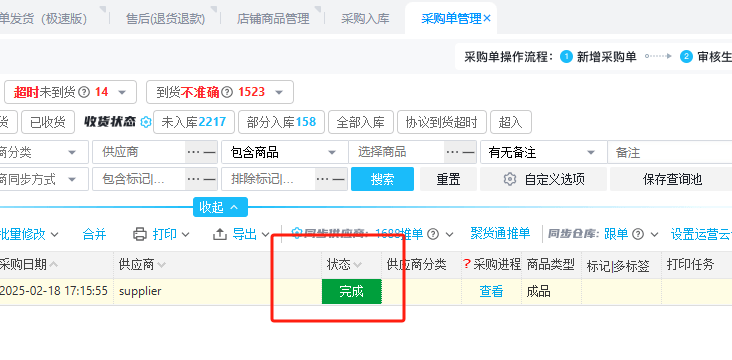Image resolution: width=732 pixels, height=360 pixels.
Task: Click the 保存查询池 button
Action: 672,179
